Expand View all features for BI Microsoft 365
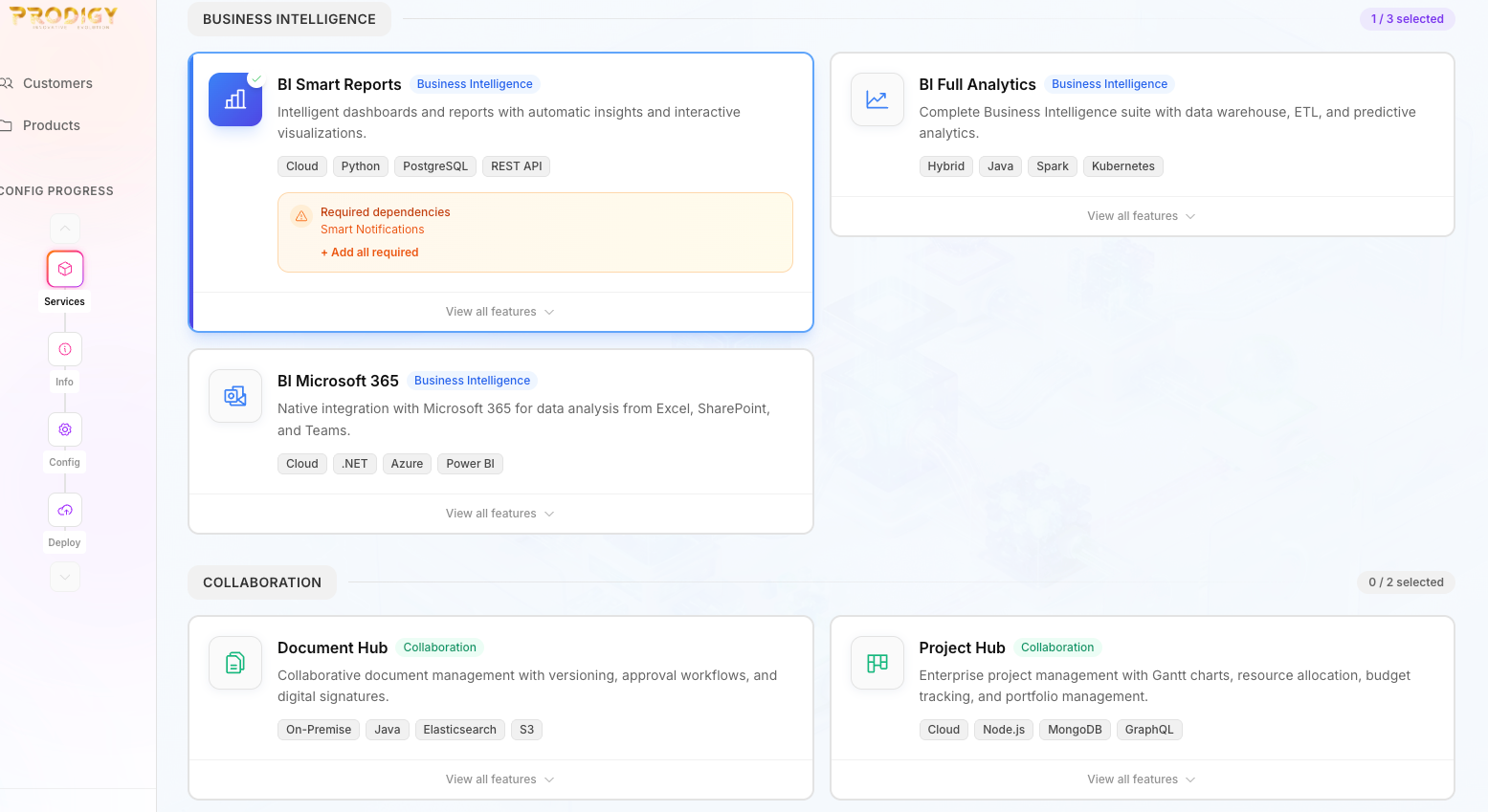The width and height of the screenshot is (1488, 812). click(500, 514)
